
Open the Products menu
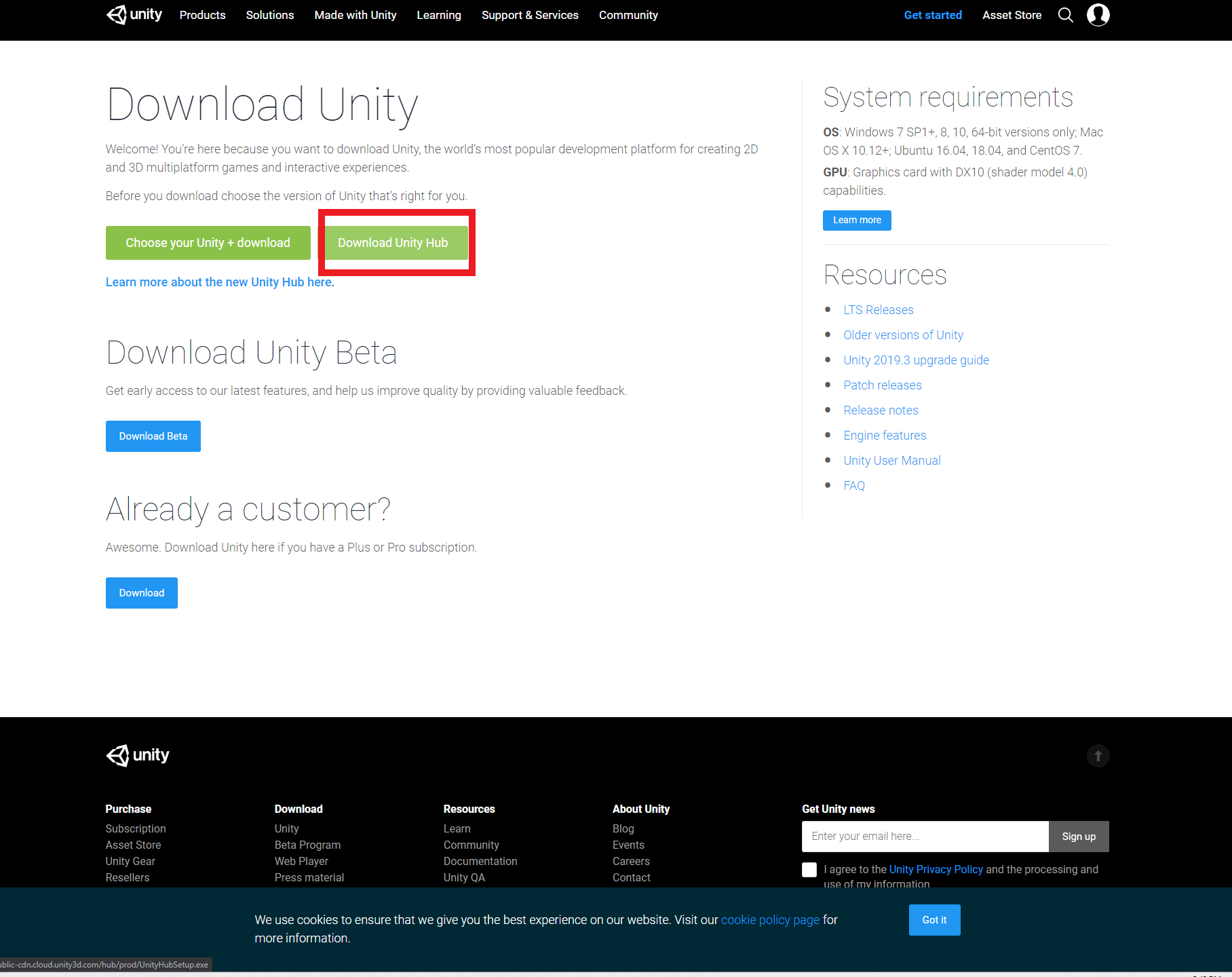coord(202,15)
